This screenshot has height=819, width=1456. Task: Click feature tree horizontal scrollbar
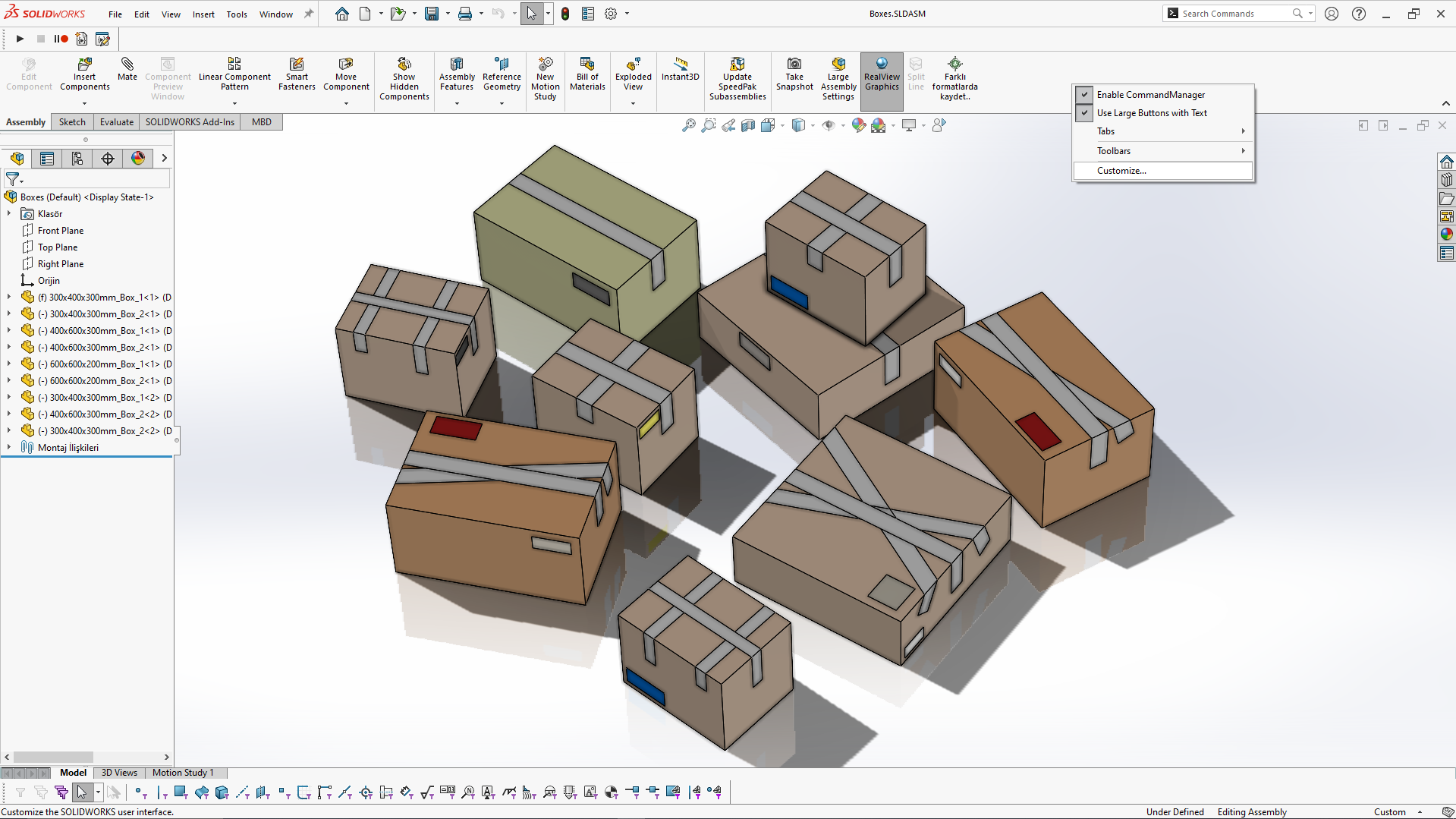[x=53, y=757]
